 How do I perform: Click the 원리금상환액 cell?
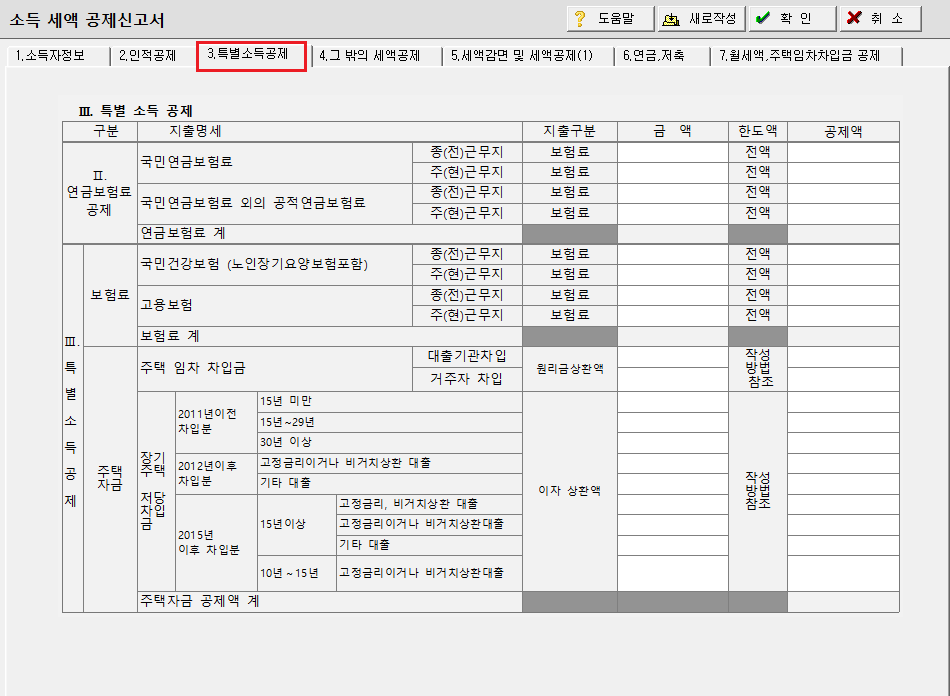pos(570,368)
